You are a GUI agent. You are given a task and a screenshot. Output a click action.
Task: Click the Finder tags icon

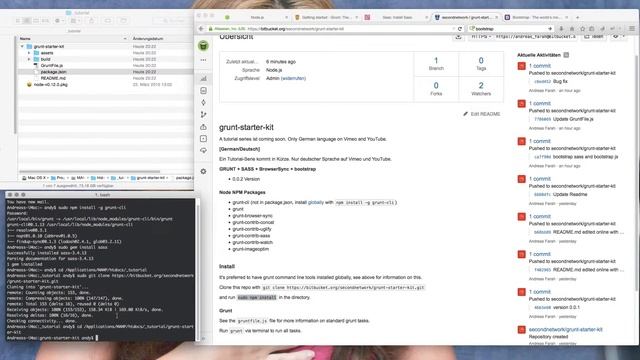click(x=108, y=20)
